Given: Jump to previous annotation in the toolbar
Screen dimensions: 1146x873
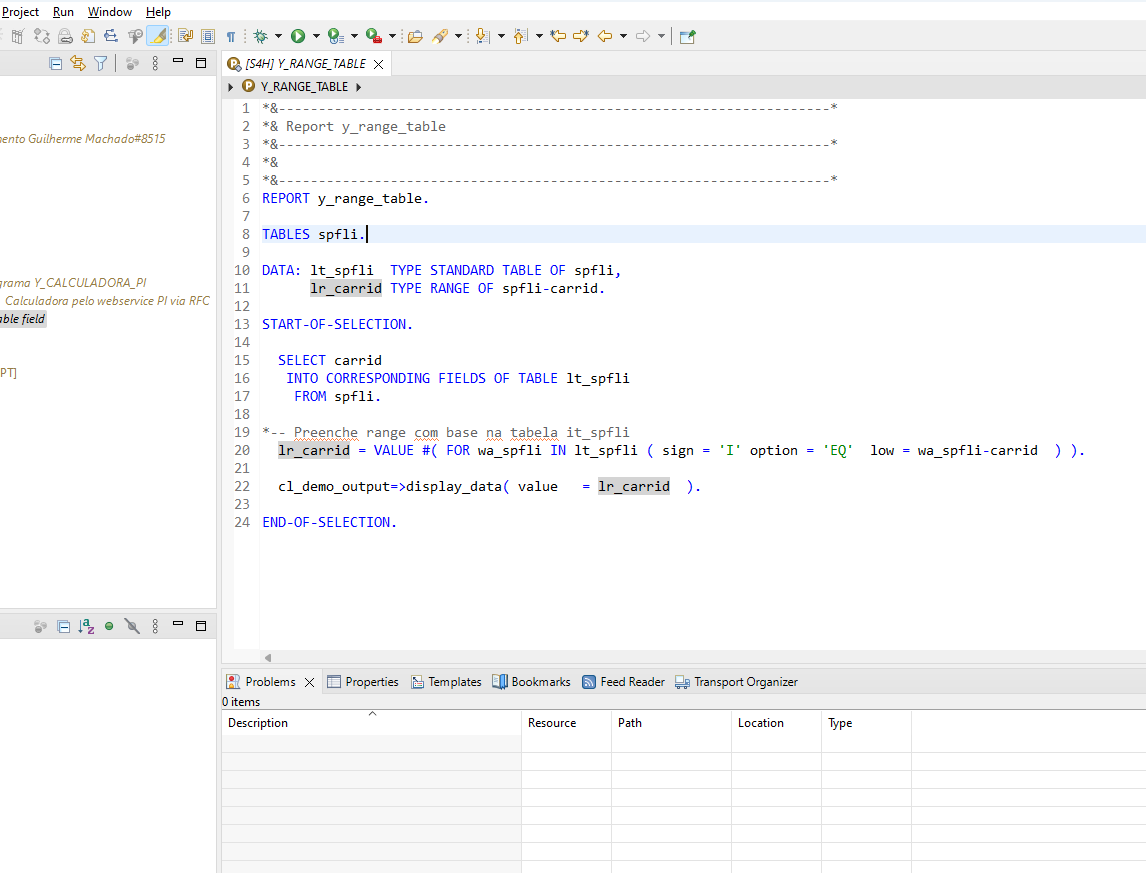Looking at the screenshot, I should 519,34.
